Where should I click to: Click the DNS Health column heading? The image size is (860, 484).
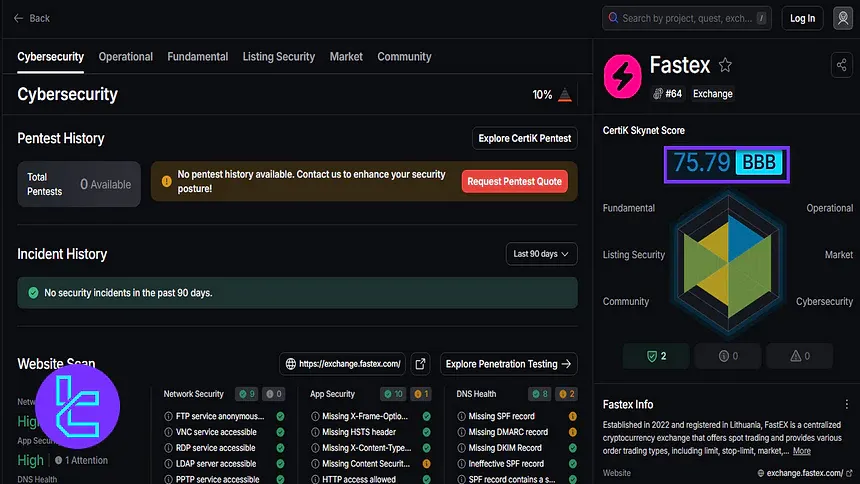click(x=476, y=394)
